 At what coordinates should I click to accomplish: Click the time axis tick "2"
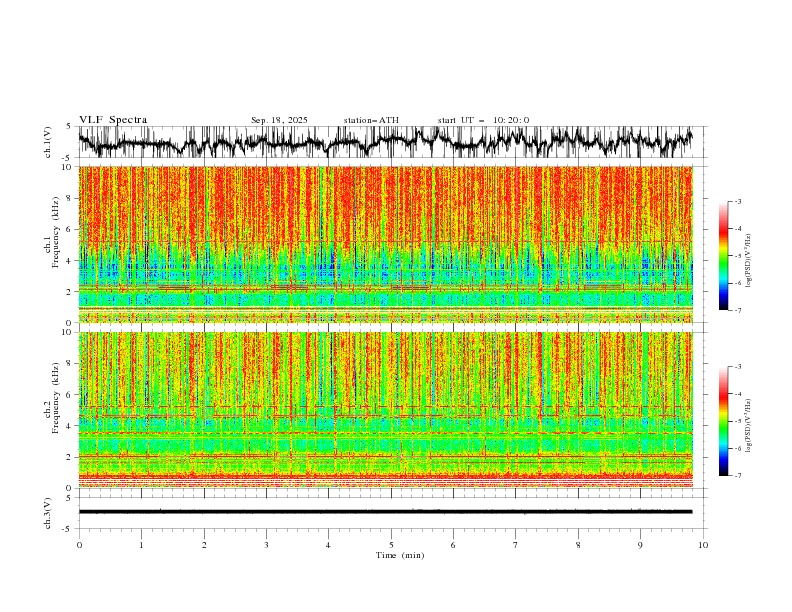(204, 545)
